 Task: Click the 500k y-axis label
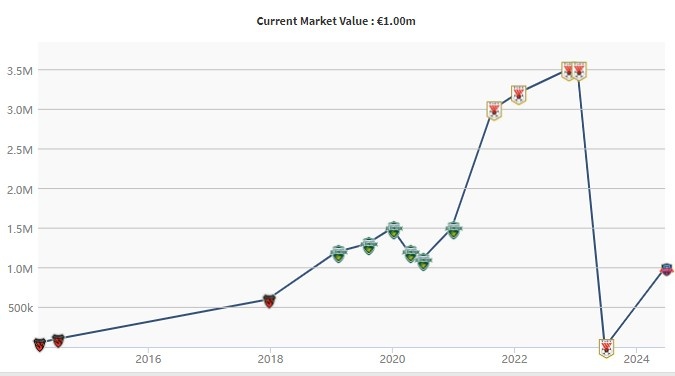click(21, 308)
